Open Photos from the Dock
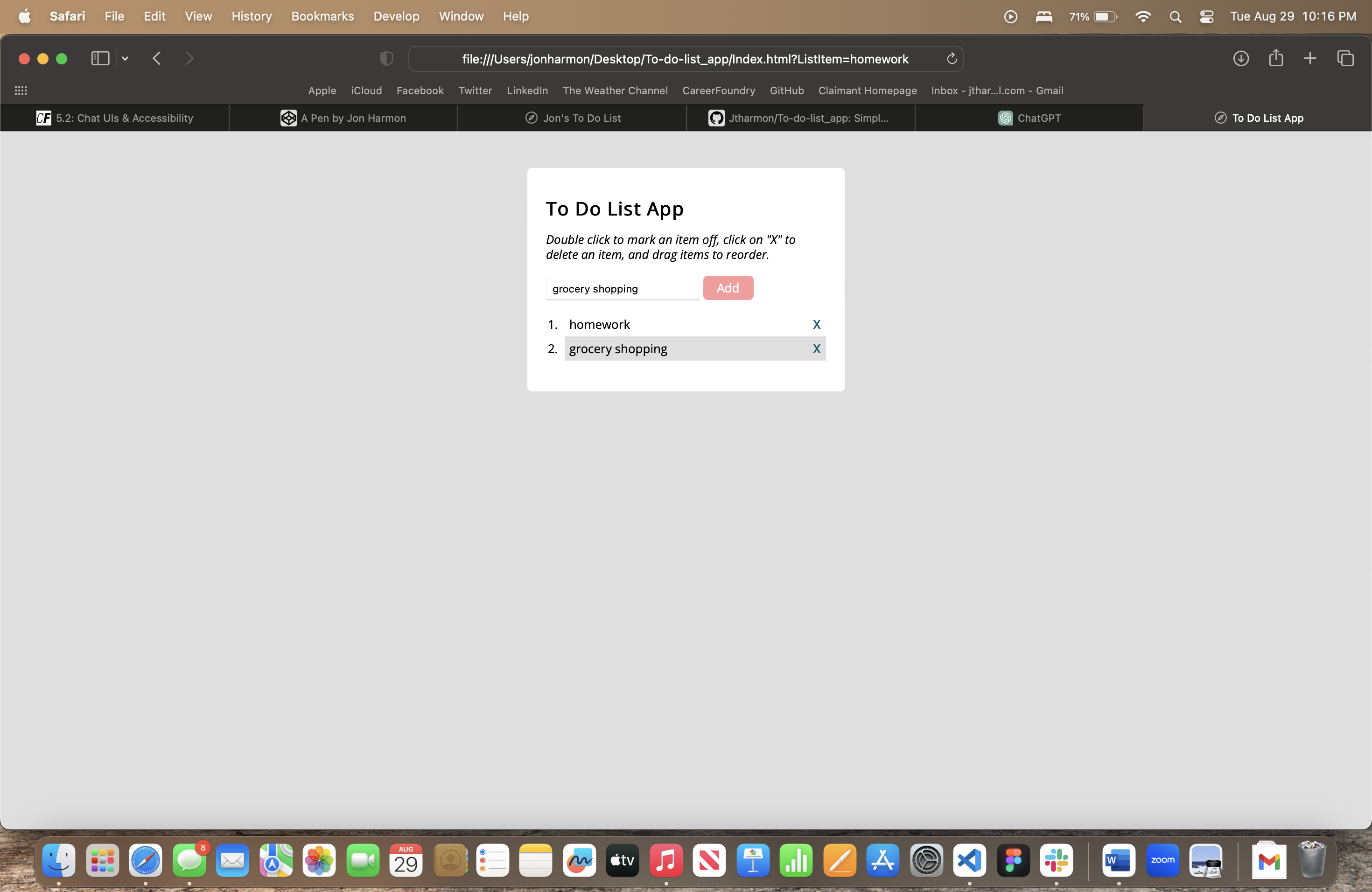The height and width of the screenshot is (892, 1372). (x=319, y=860)
